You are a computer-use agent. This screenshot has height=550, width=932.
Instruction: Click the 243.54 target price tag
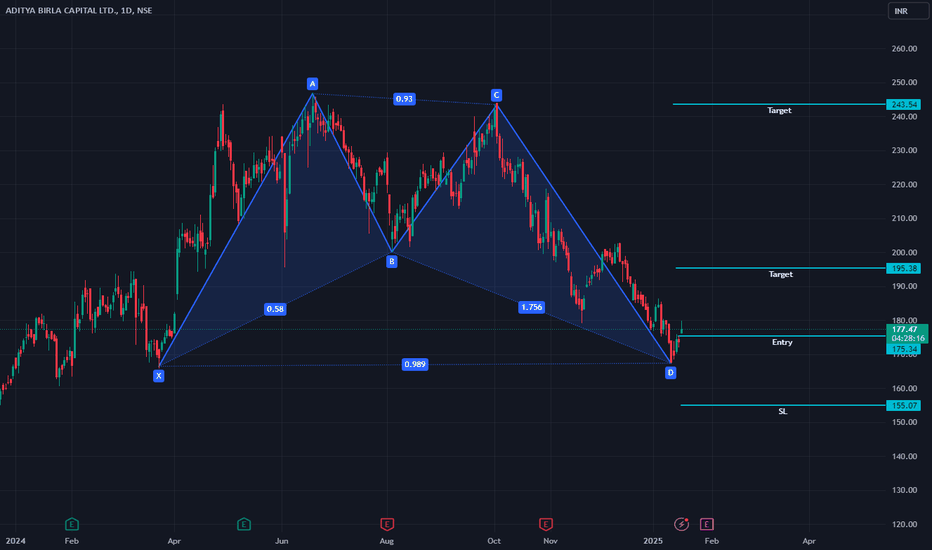click(x=901, y=104)
